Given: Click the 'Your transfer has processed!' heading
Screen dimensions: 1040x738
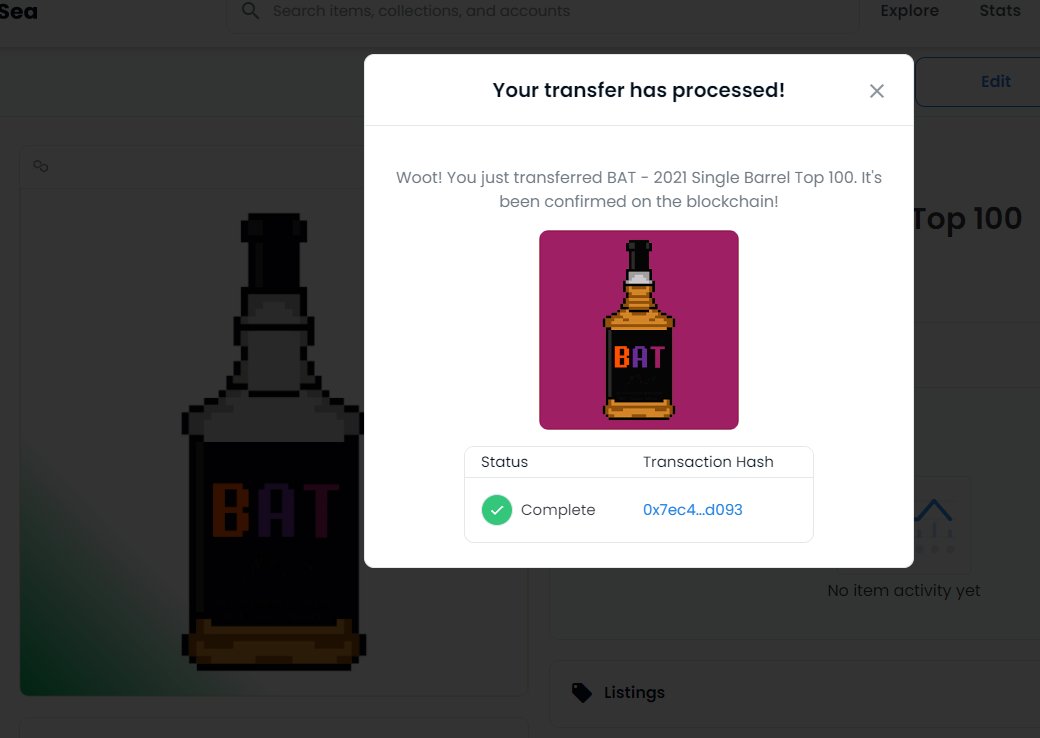Looking at the screenshot, I should click(639, 90).
